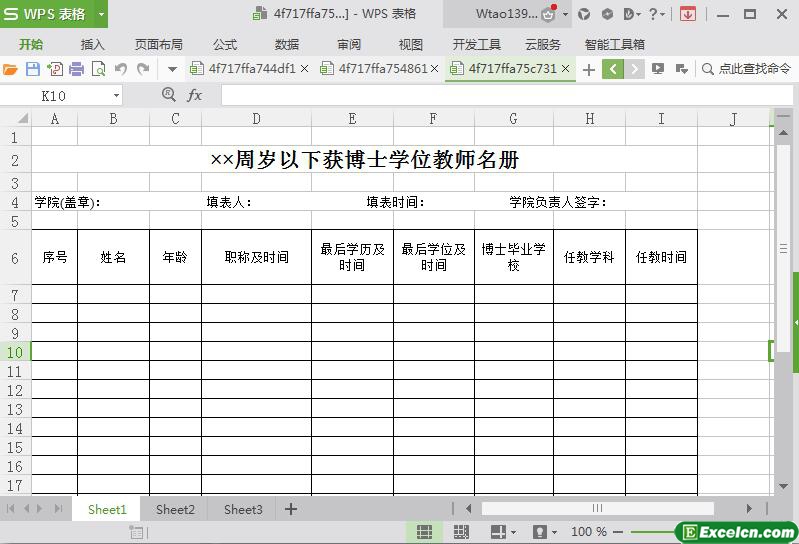Open the 智能工具箱 ribbon tab
The image size is (799, 544).
click(x=615, y=45)
